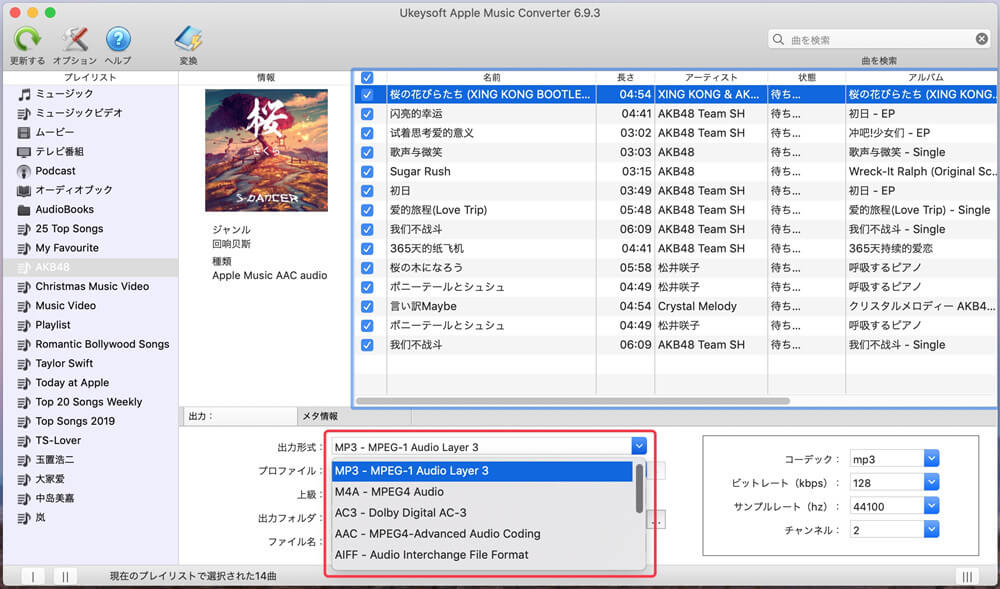Select the 桜の花びらたち song row
This screenshot has height=589, width=1000.
pos(676,94)
